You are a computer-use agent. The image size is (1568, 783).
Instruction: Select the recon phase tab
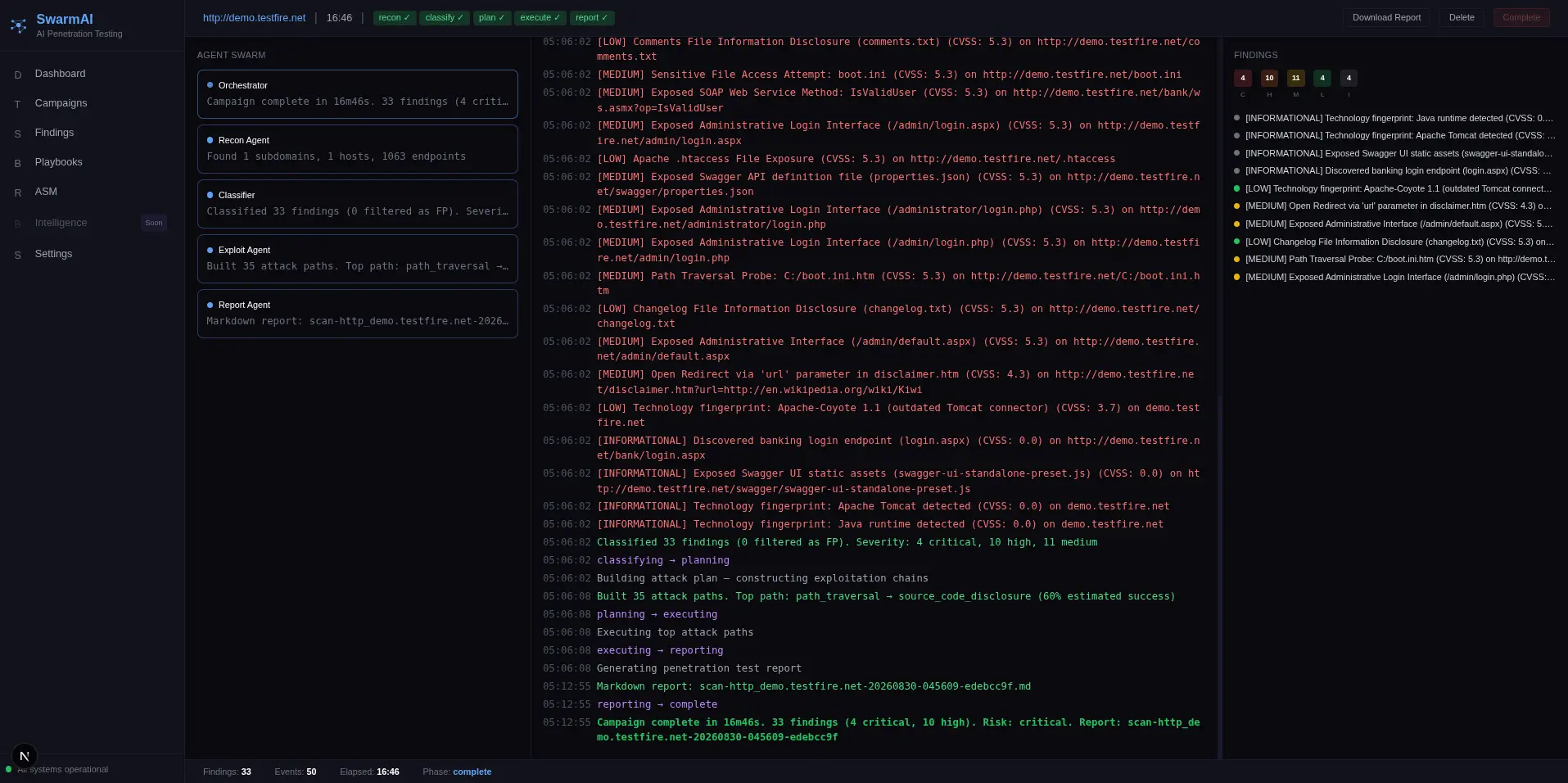(395, 17)
